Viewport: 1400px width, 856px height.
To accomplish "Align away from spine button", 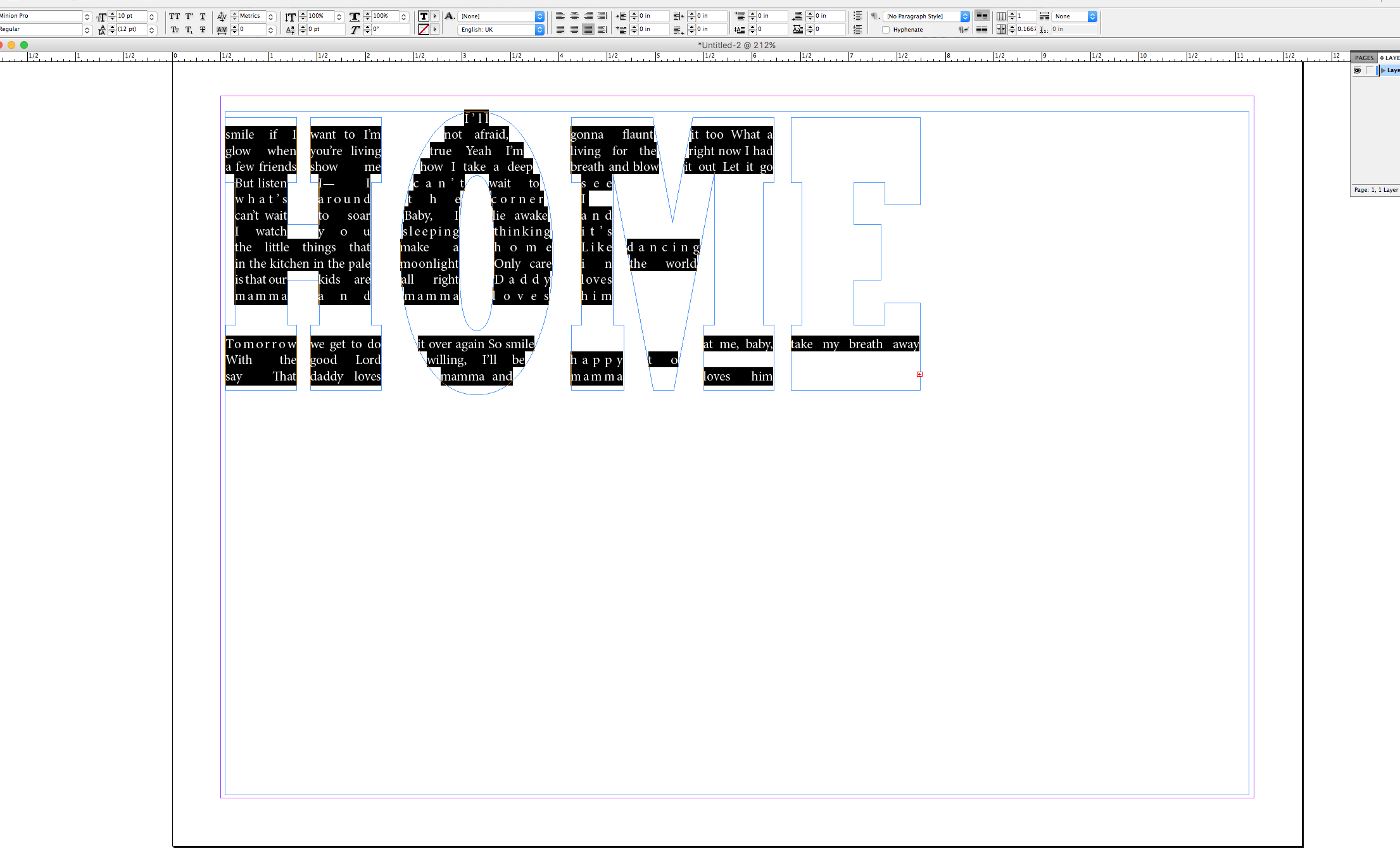I will click(602, 30).
